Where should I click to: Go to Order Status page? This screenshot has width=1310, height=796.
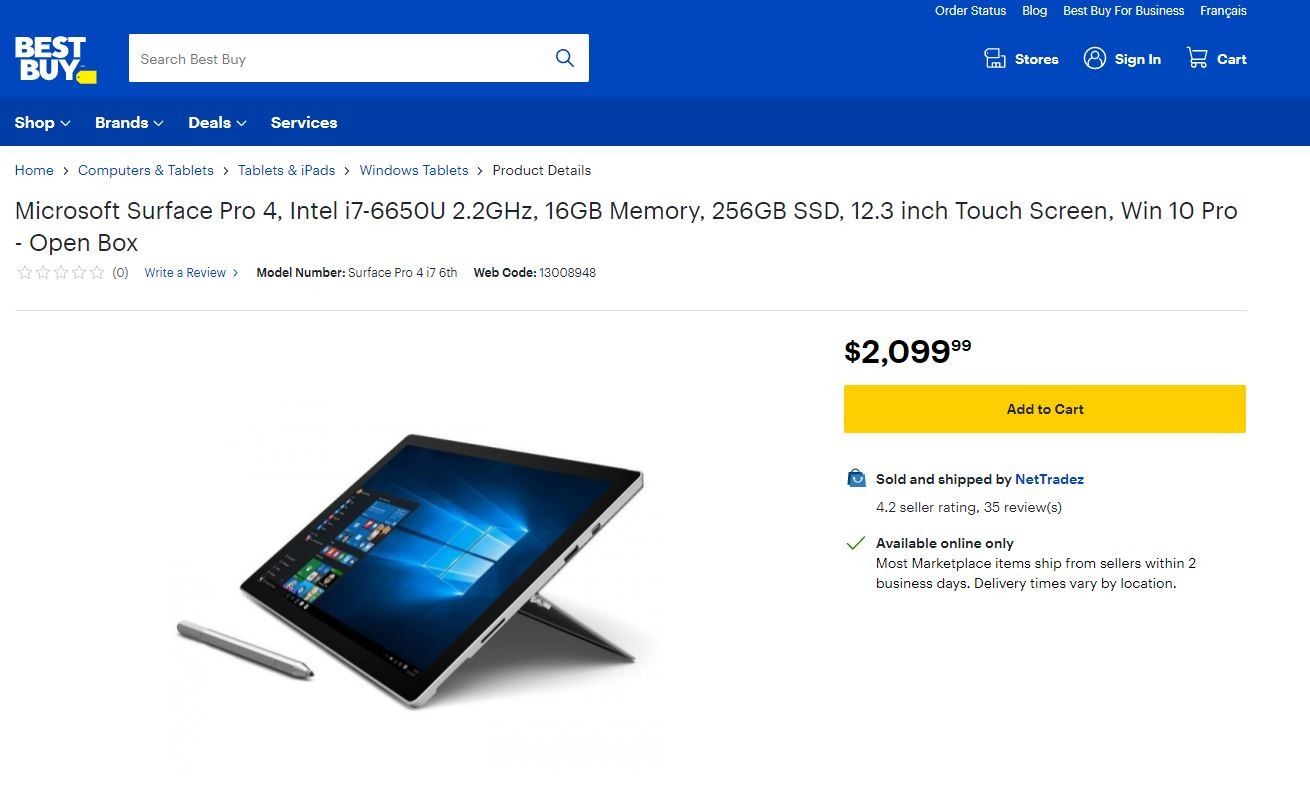click(x=970, y=11)
